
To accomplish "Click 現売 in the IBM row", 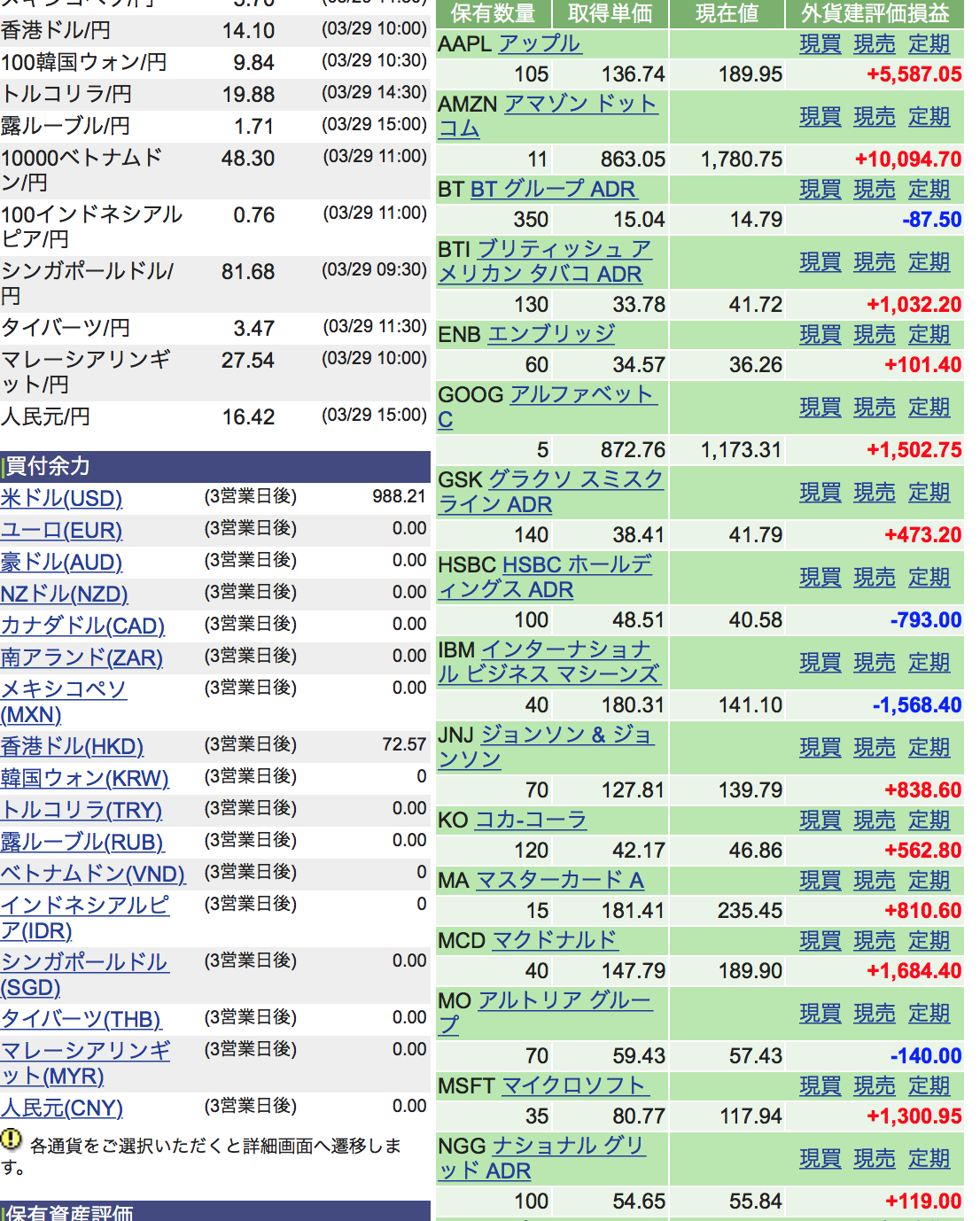I will [x=875, y=662].
